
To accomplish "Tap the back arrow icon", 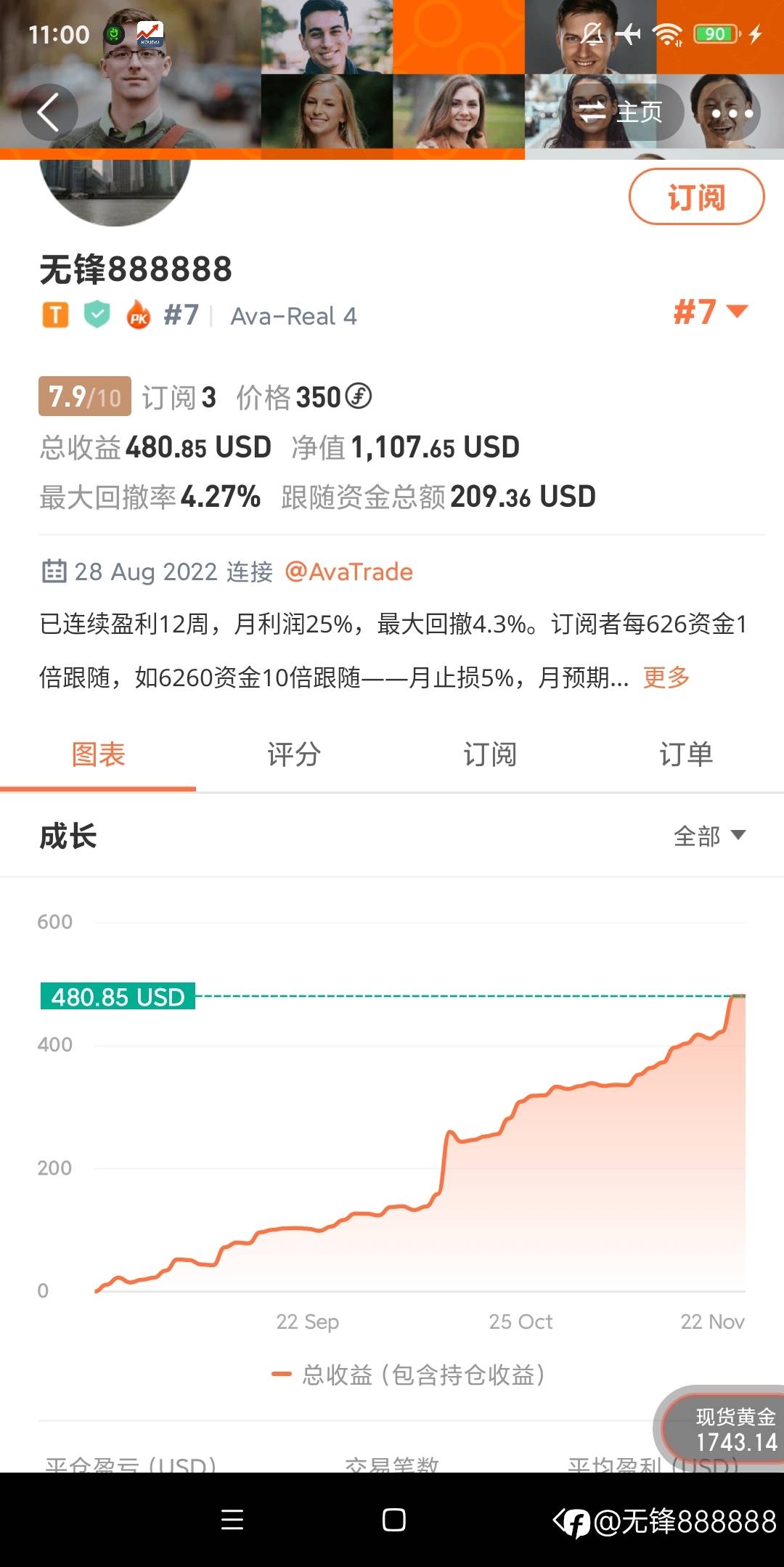I will coord(49,113).
